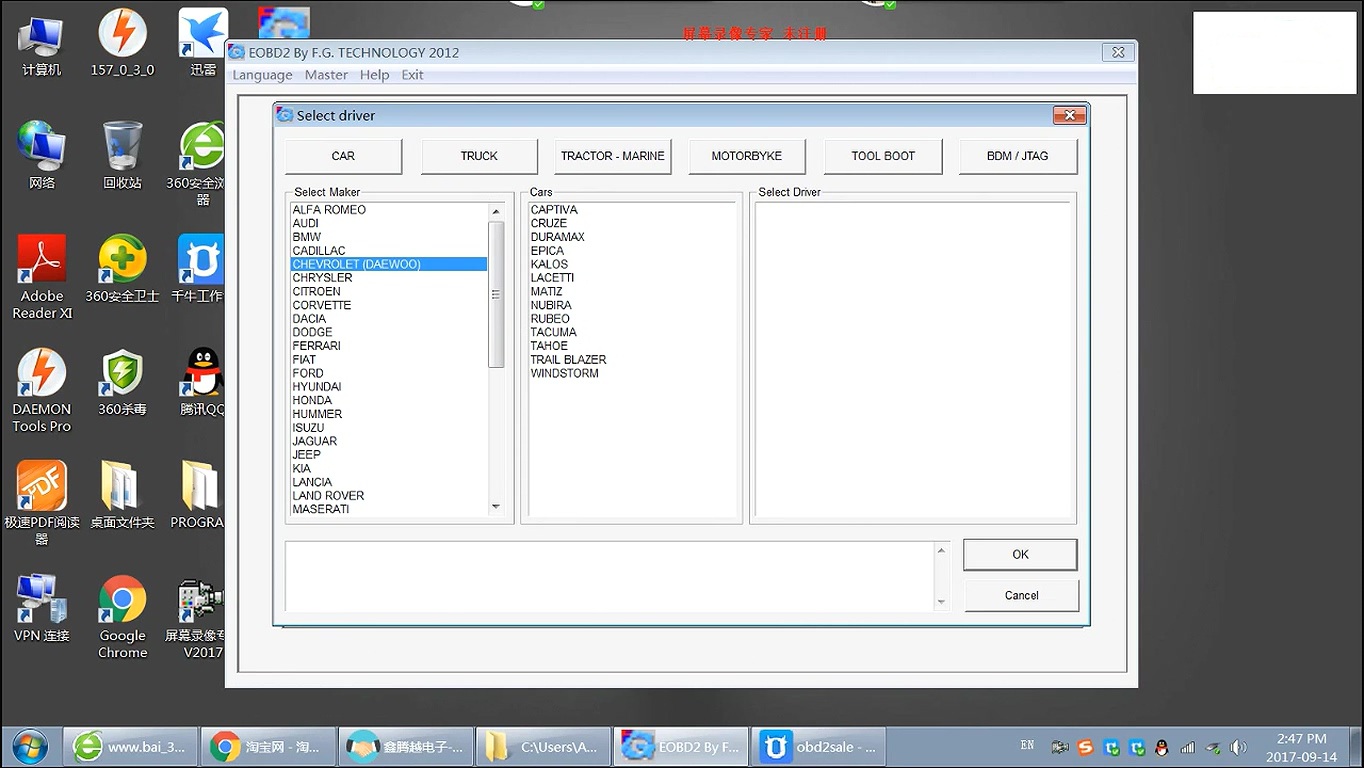Select BMW in maker list
Viewport: 1364px width, 768px height.
pos(388,237)
